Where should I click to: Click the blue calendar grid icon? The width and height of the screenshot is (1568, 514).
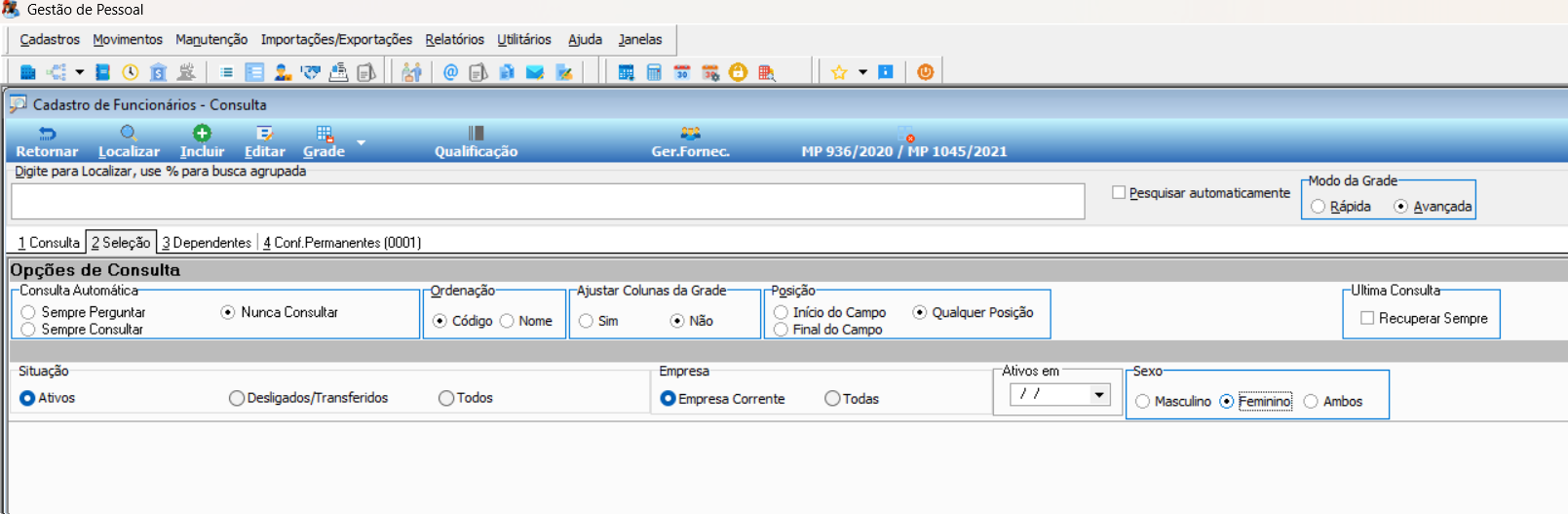click(x=626, y=72)
